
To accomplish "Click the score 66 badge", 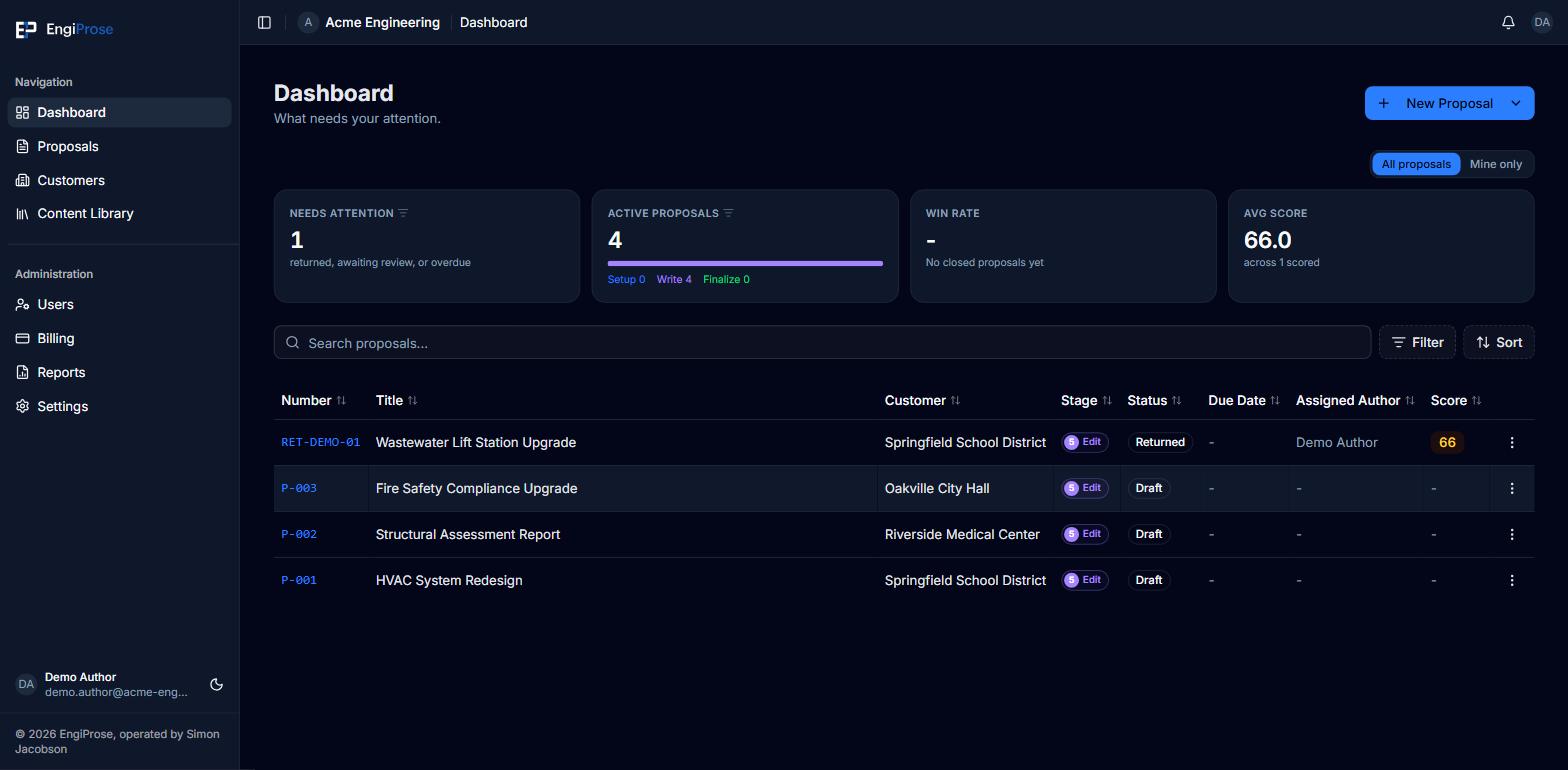I will (x=1447, y=442).
